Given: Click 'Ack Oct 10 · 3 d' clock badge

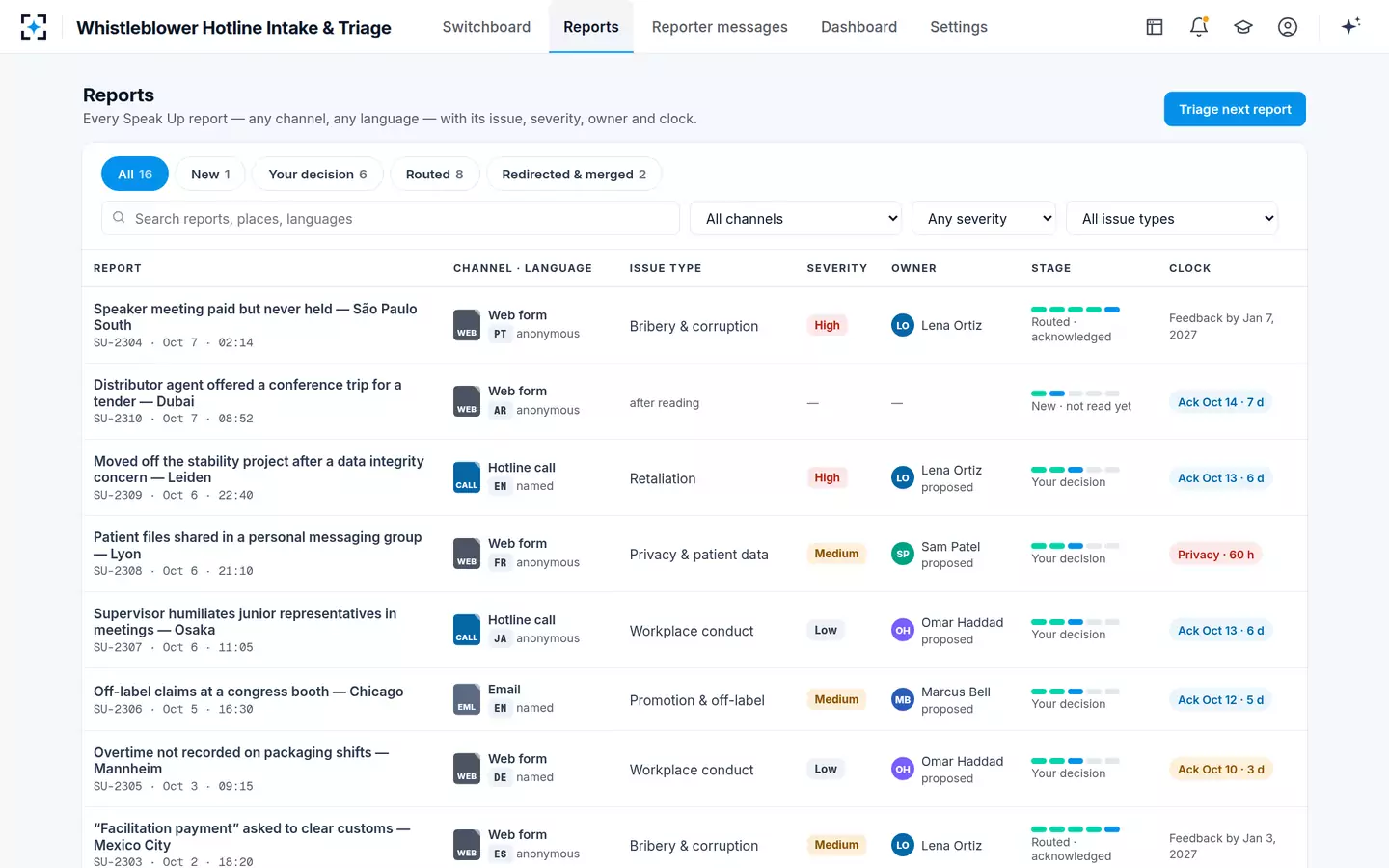Looking at the screenshot, I should (1220, 770).
